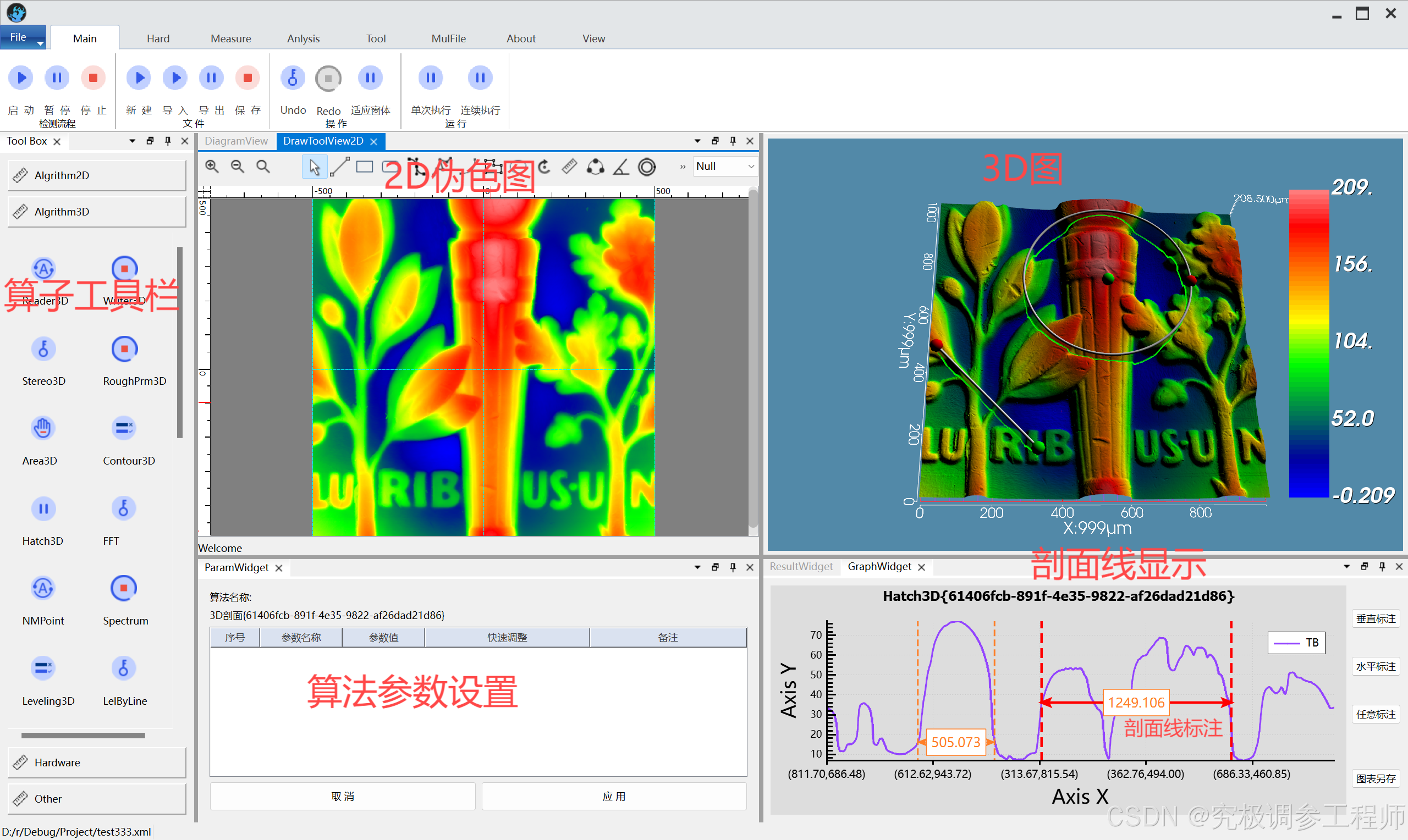
Task: Click the 3D view color scale bar
Action: [x=1308, y=344]
